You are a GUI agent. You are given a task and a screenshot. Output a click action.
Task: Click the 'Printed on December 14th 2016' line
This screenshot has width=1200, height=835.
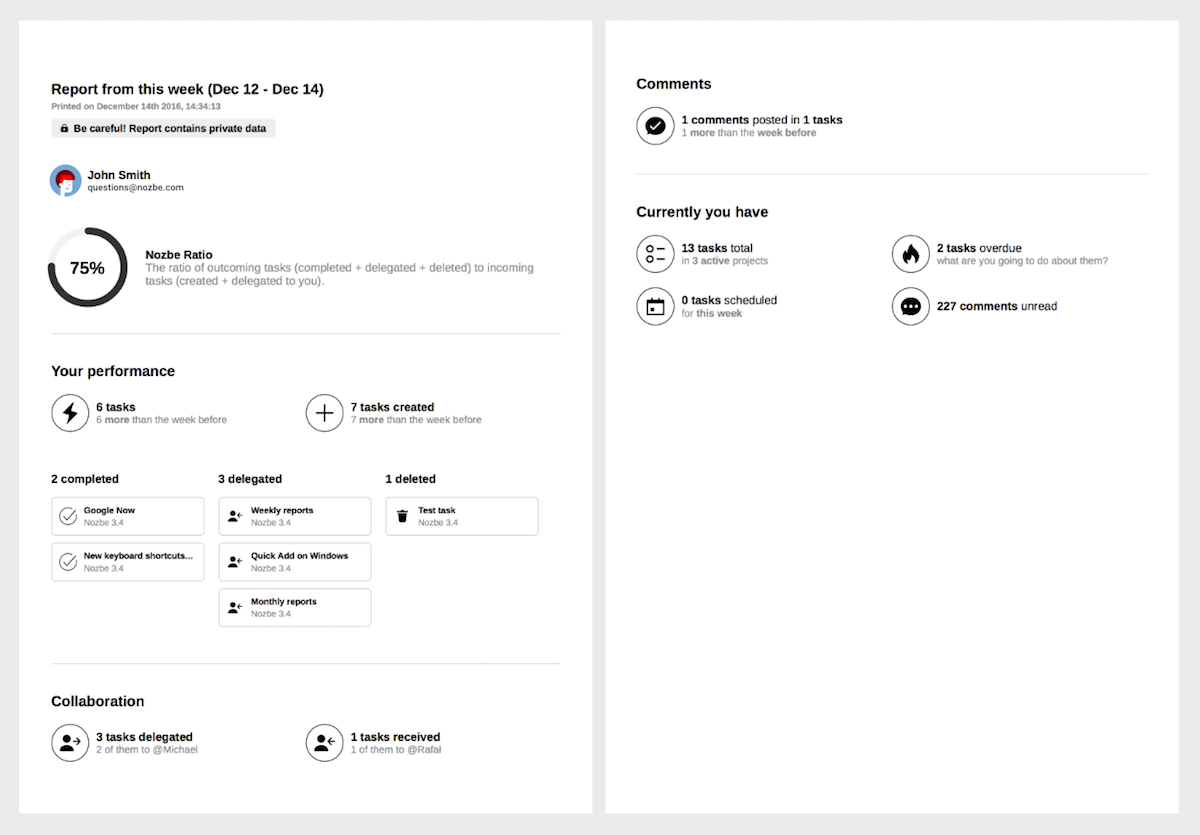point(136,106)
